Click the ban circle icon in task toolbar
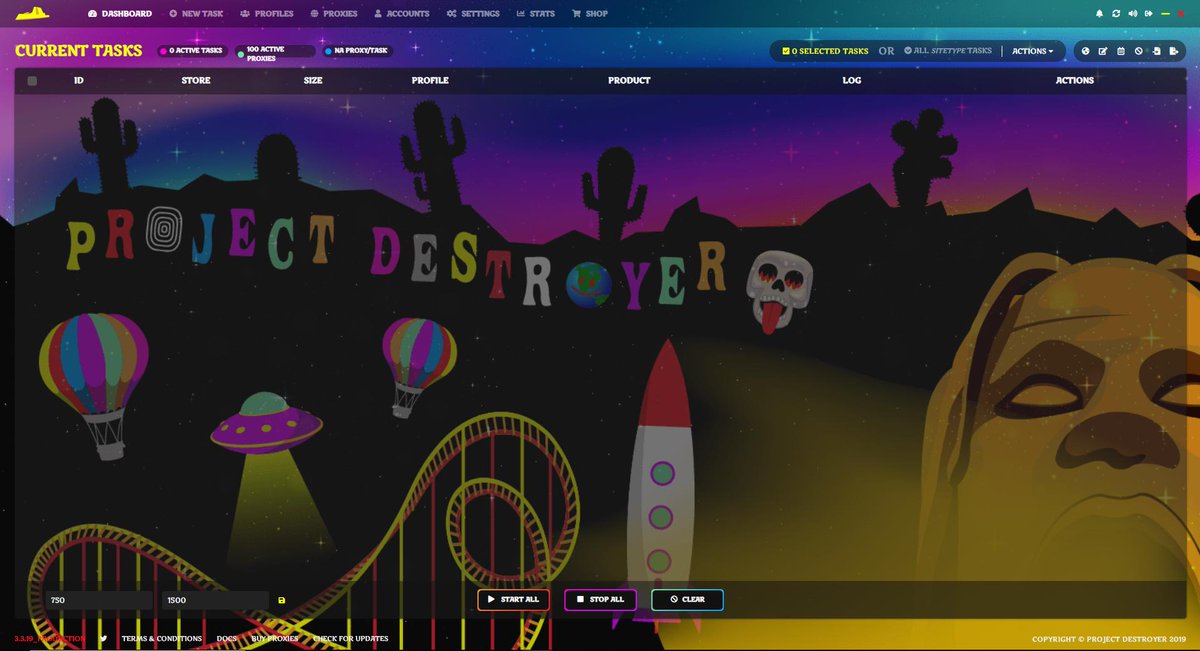 [x=1138, y=51]
